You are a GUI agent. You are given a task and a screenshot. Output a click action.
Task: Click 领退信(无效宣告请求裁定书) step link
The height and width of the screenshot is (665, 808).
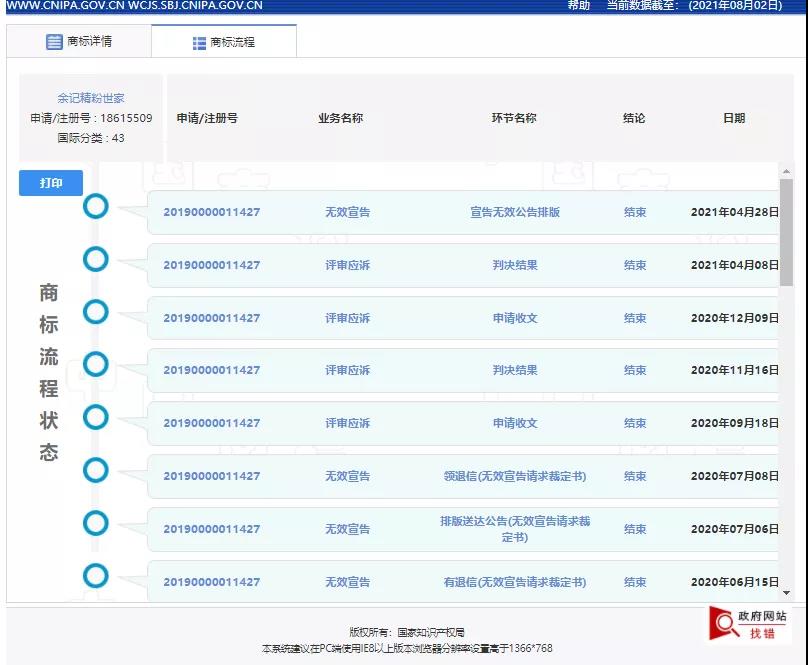[515, 476]
